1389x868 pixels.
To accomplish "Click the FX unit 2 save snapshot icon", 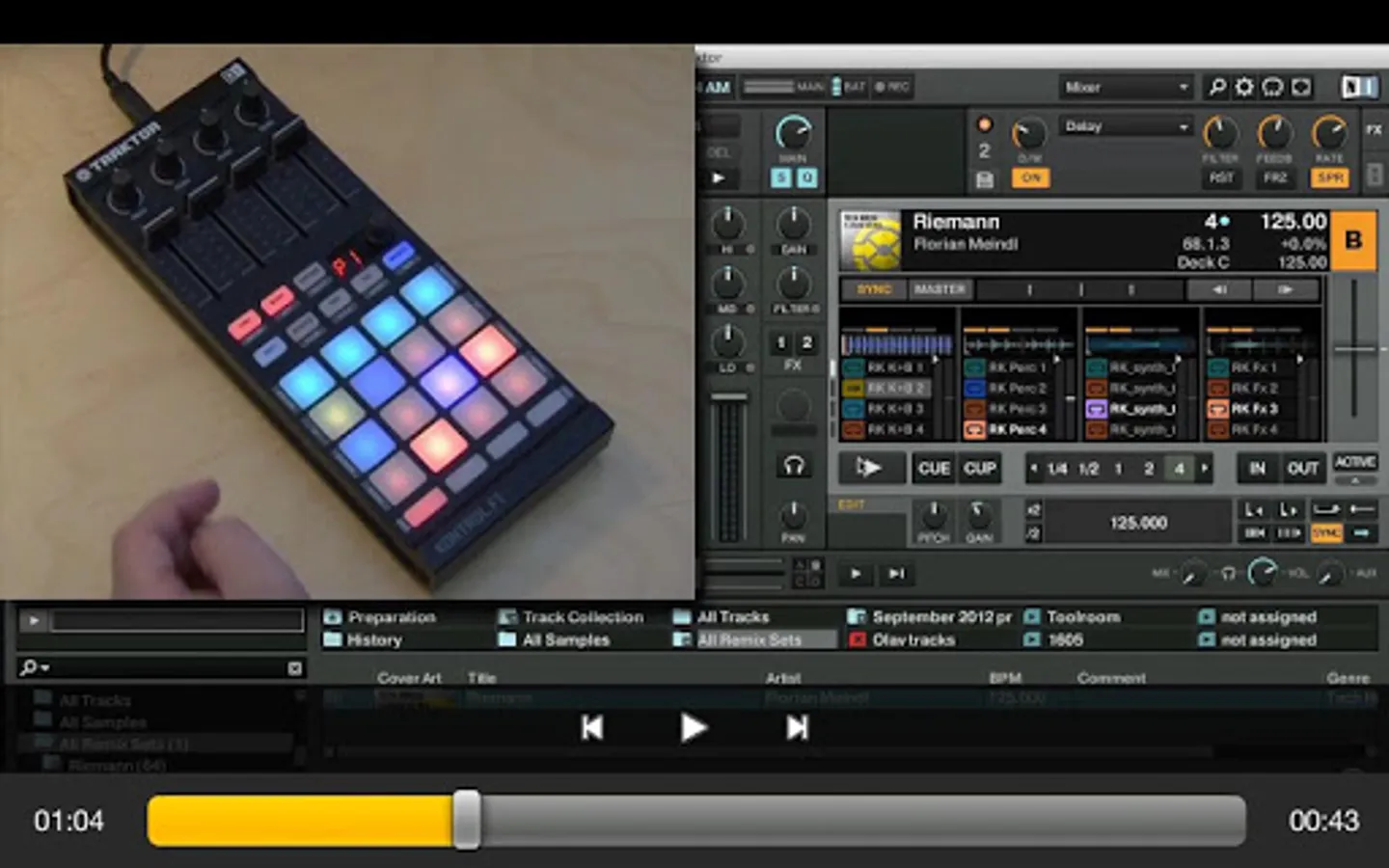I will [x=984, y=179].
